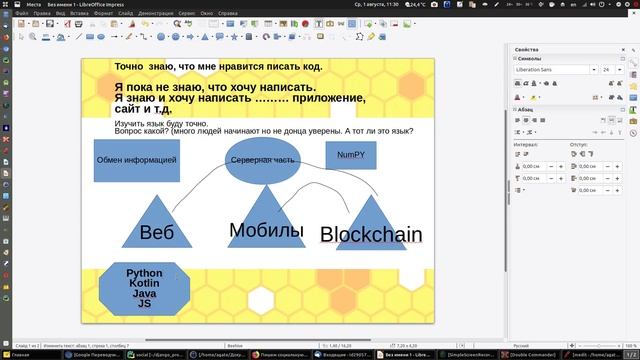The height and width of the screenshot is (360, 640).
Task: Open highlighting color dropdown arrow
Action: 539,98
